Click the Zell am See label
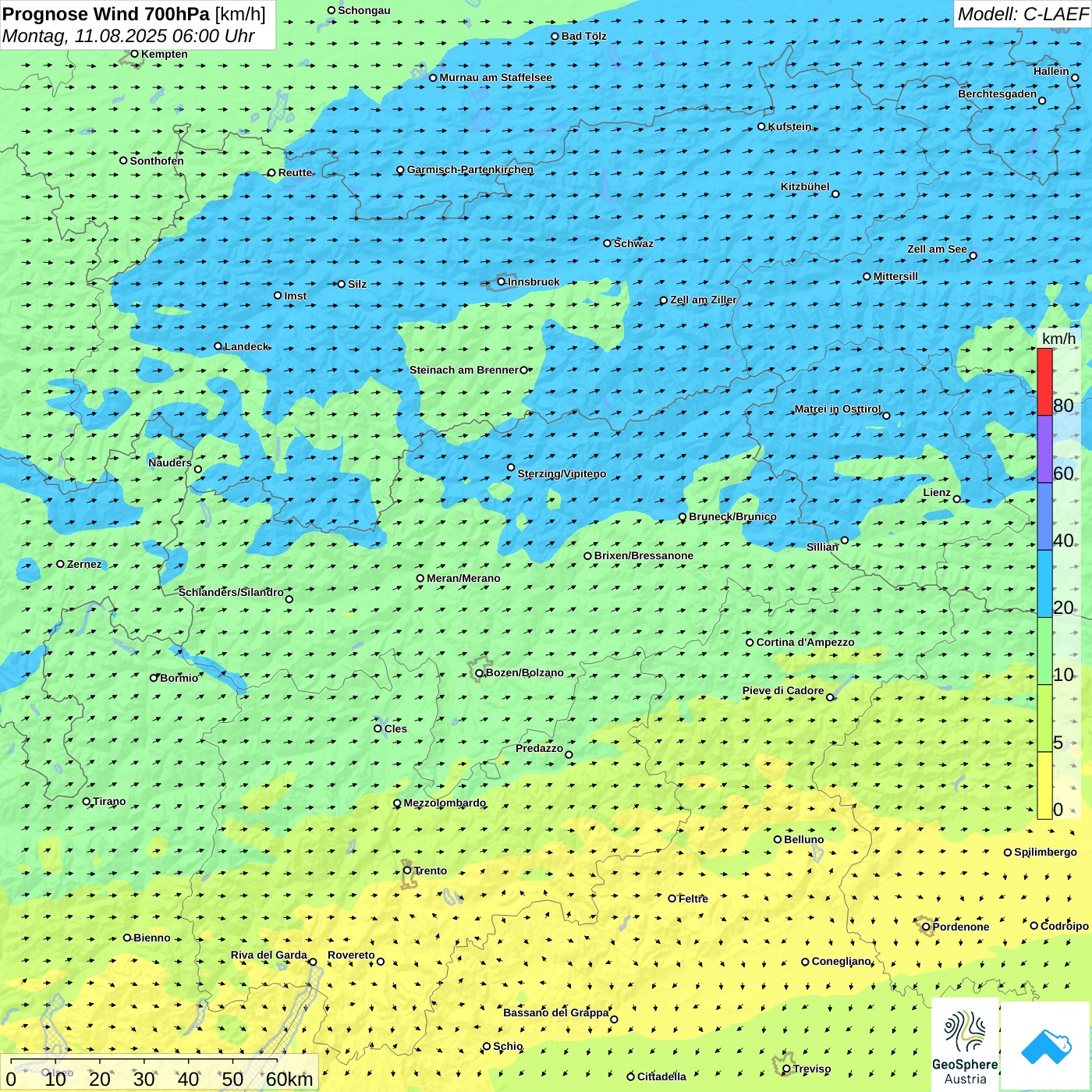This screenshot has height=1092, width=1092. pos(937,249)
